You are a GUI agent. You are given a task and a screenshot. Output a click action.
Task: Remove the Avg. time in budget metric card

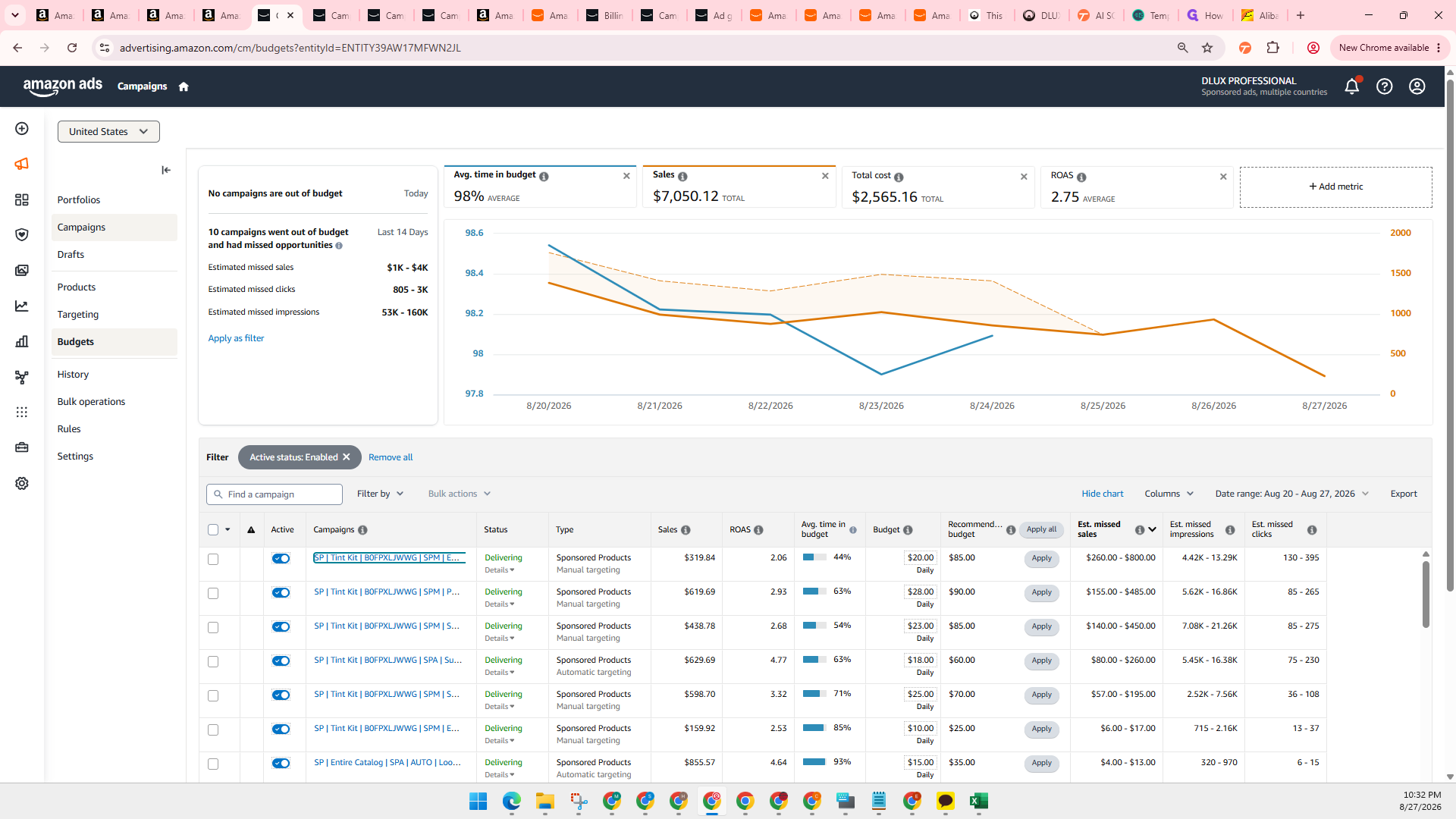coord(626,176)
